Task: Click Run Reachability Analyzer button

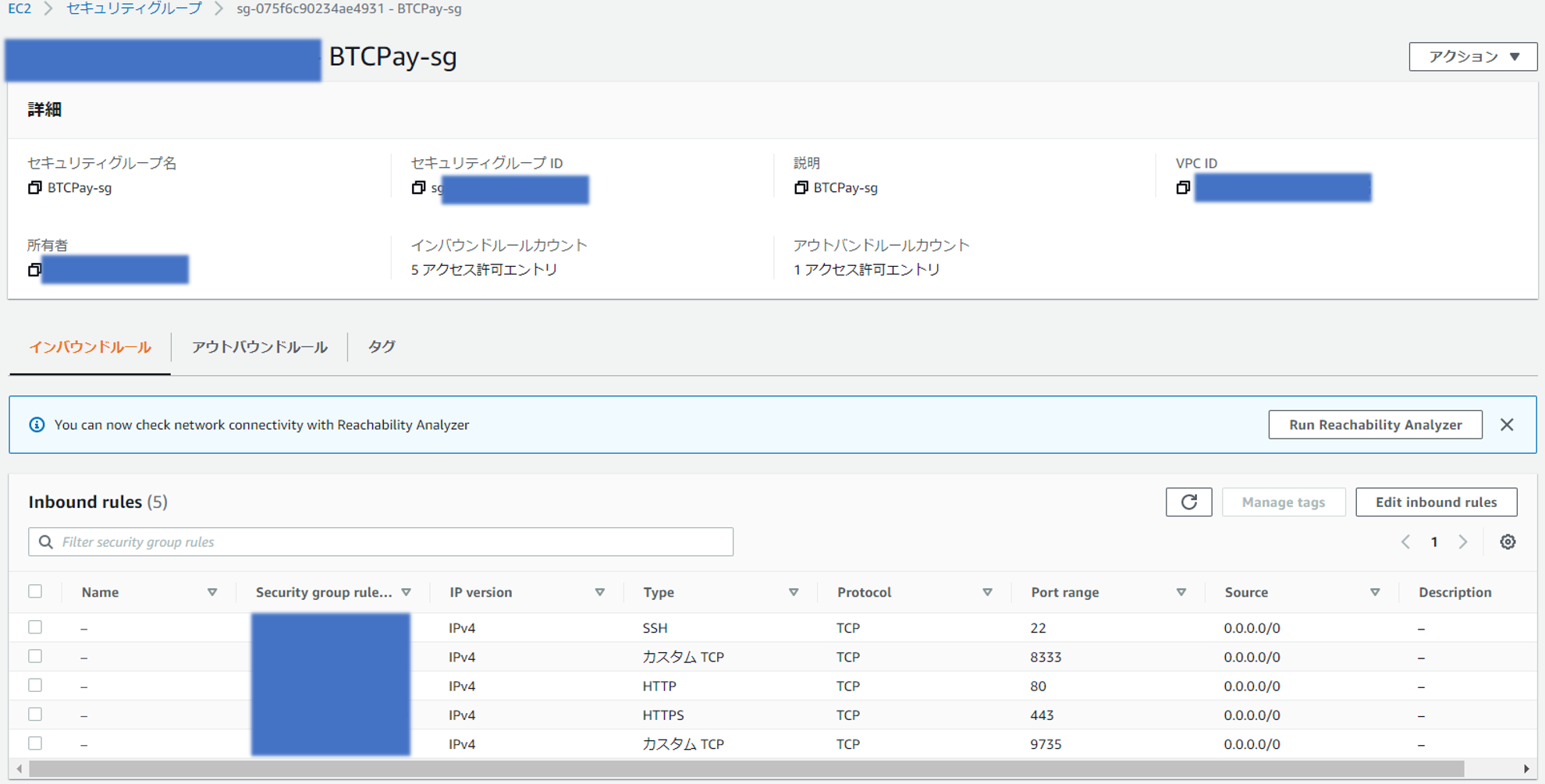Action: click(x=1375, y=425)
